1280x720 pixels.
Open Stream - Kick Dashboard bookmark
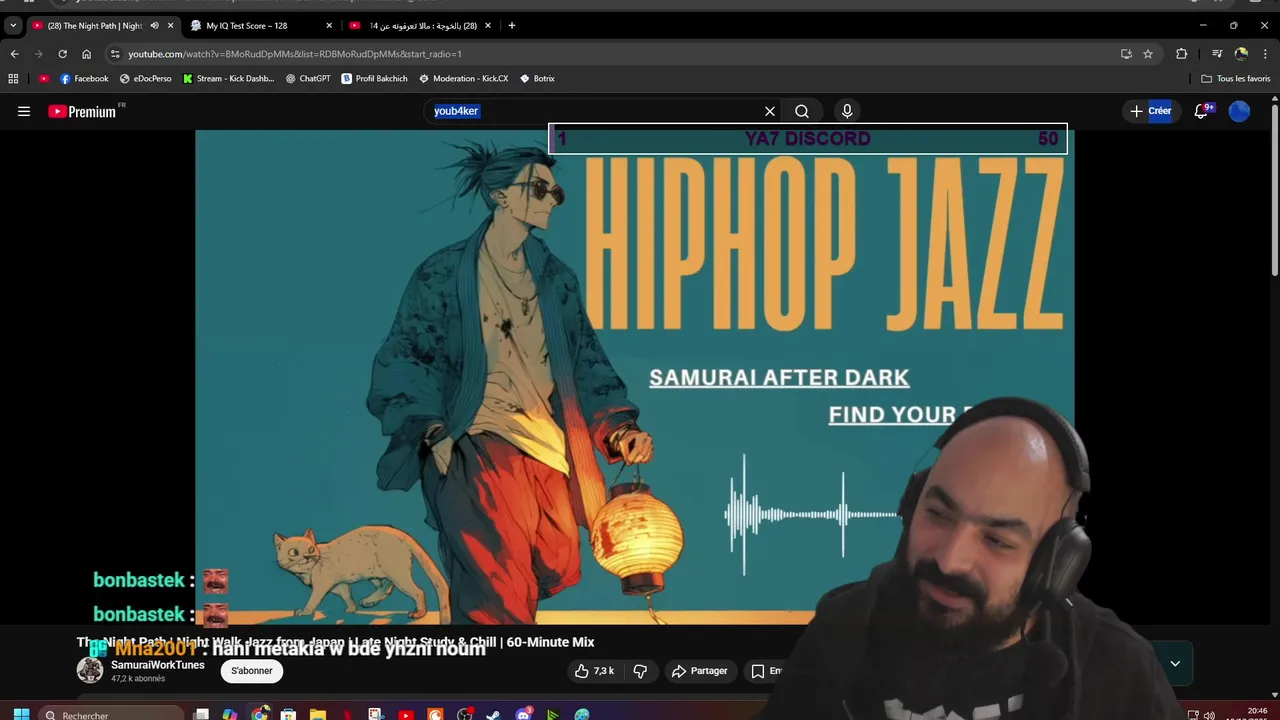229,79
